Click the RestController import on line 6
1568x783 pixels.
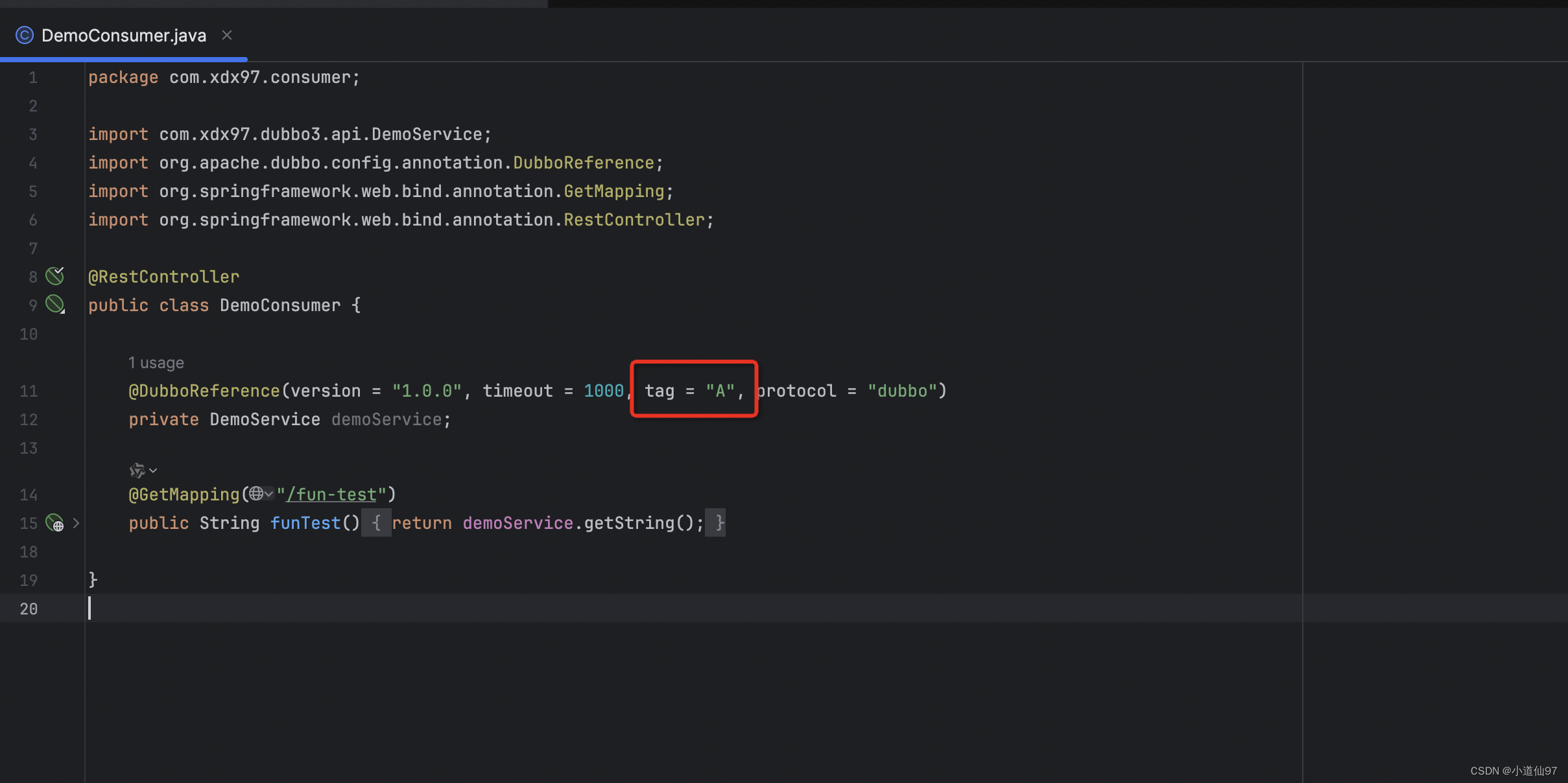(634, 220)
